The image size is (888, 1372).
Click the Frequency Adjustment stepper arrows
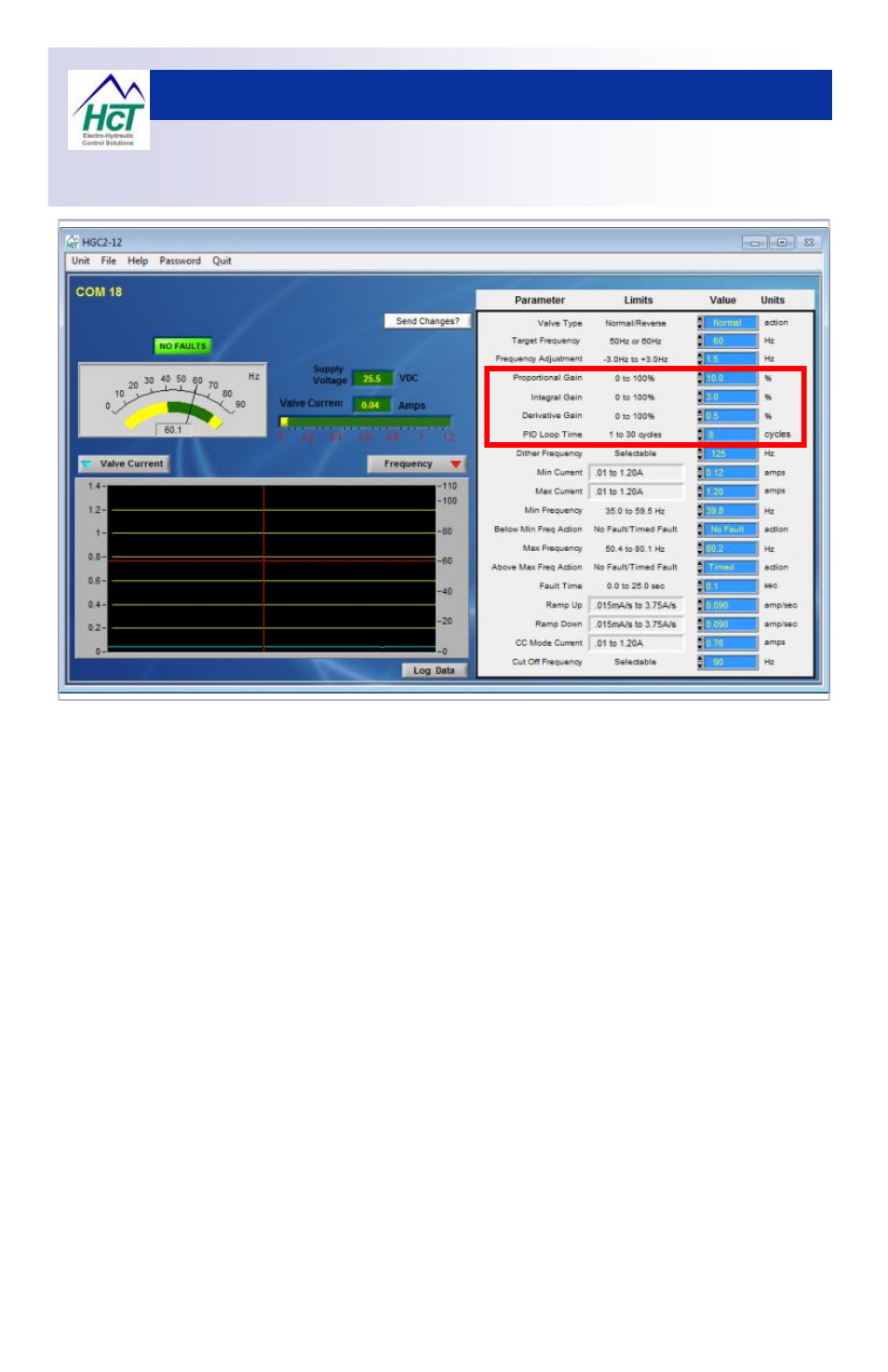click(700, 358)
